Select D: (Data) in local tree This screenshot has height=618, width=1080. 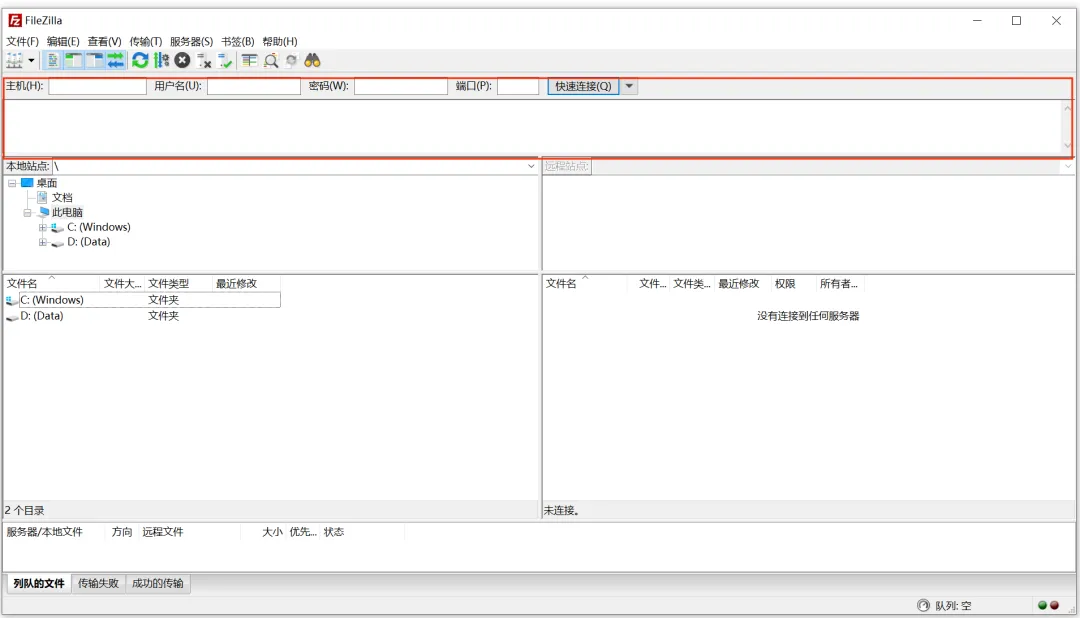(x=88, y=243)
